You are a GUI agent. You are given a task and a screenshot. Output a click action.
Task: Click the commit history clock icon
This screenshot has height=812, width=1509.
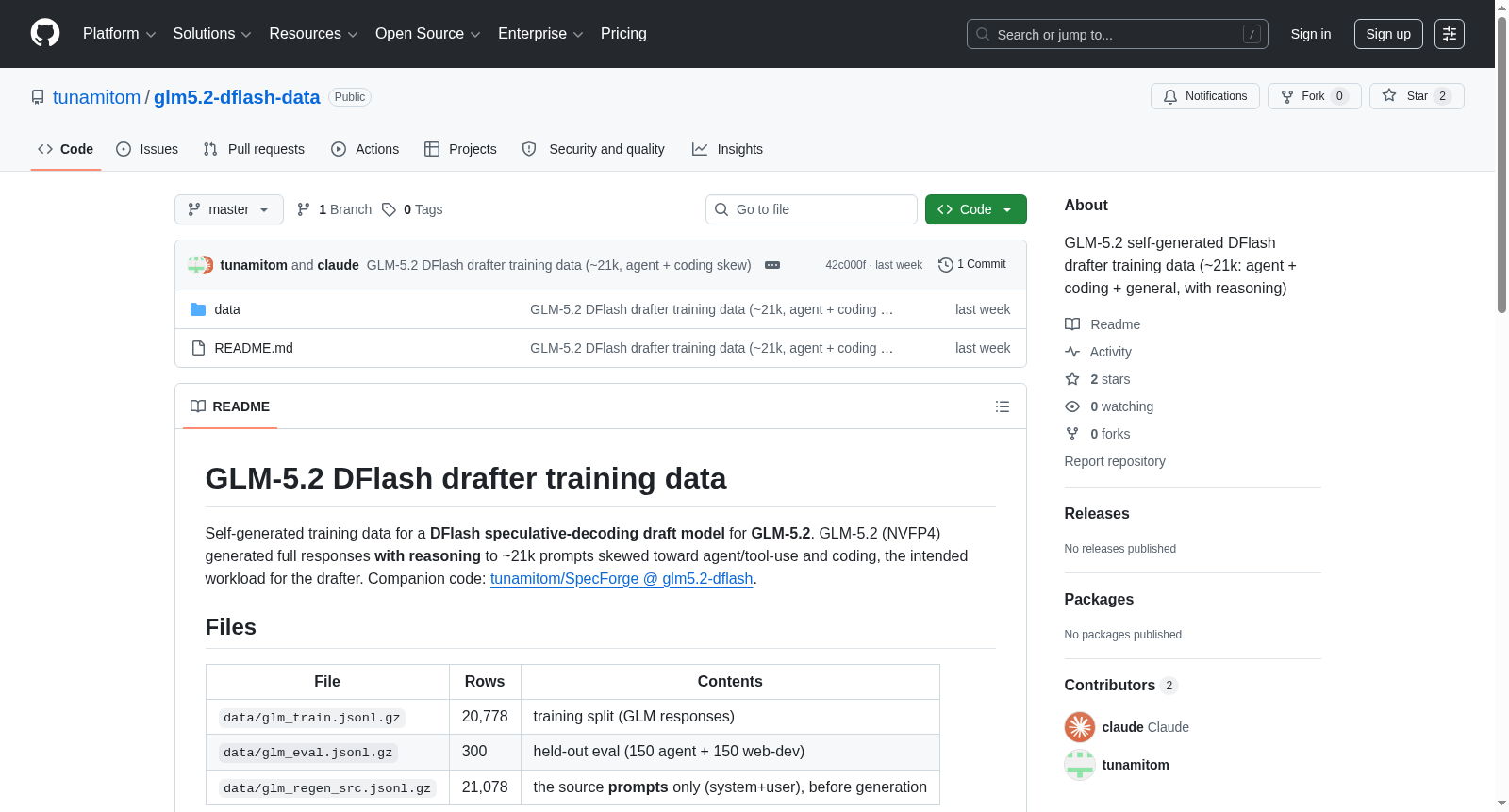(945, 265)
